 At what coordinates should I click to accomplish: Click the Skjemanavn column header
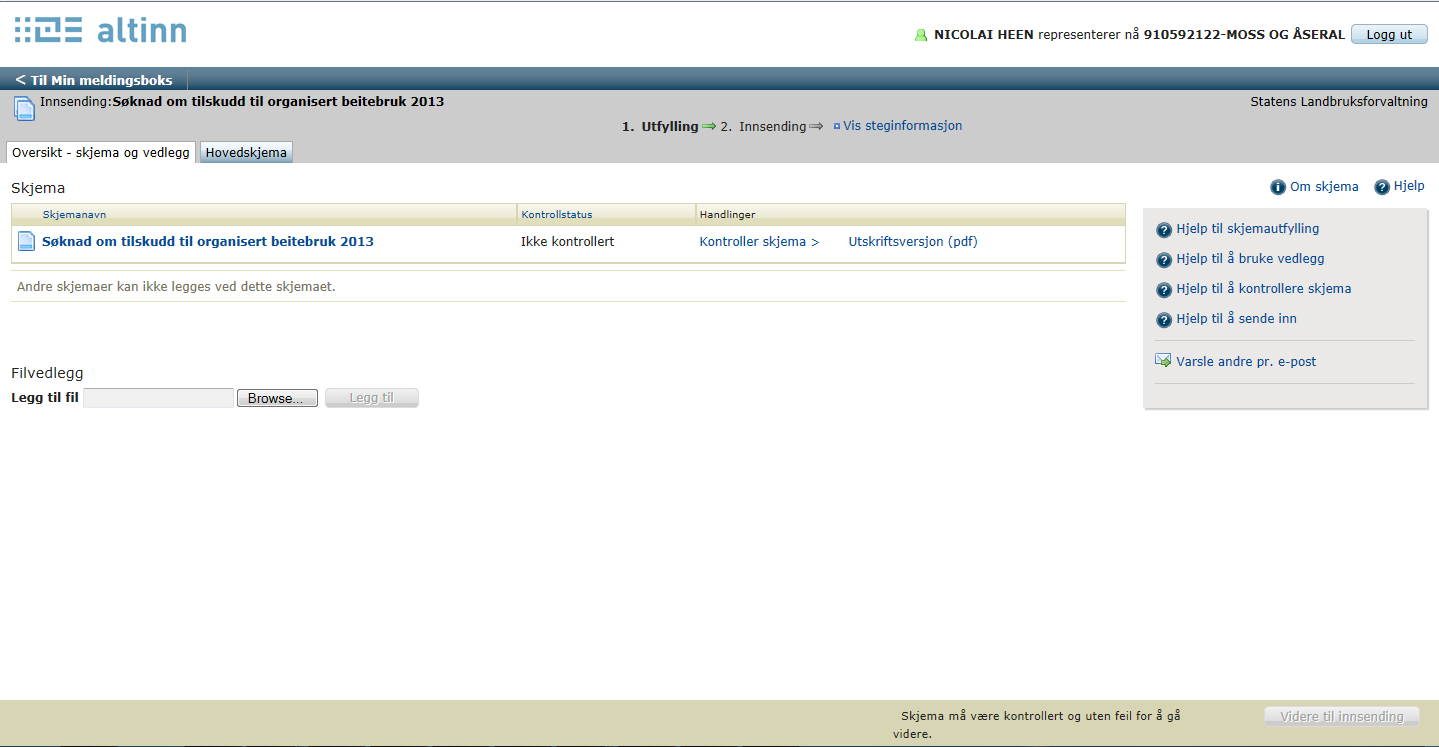click(x=74, y=214)
